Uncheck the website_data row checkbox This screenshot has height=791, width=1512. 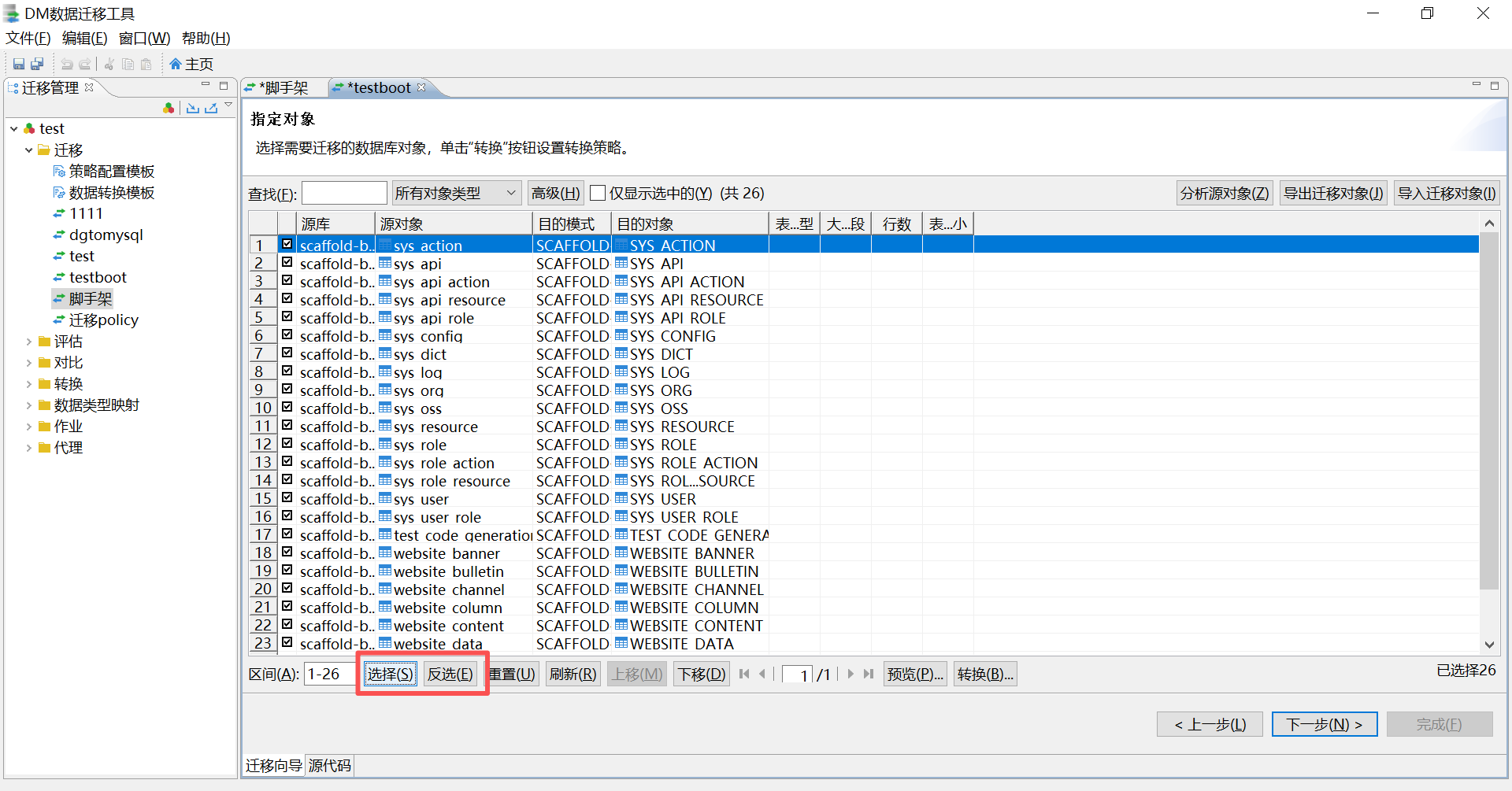click(287, 642)
